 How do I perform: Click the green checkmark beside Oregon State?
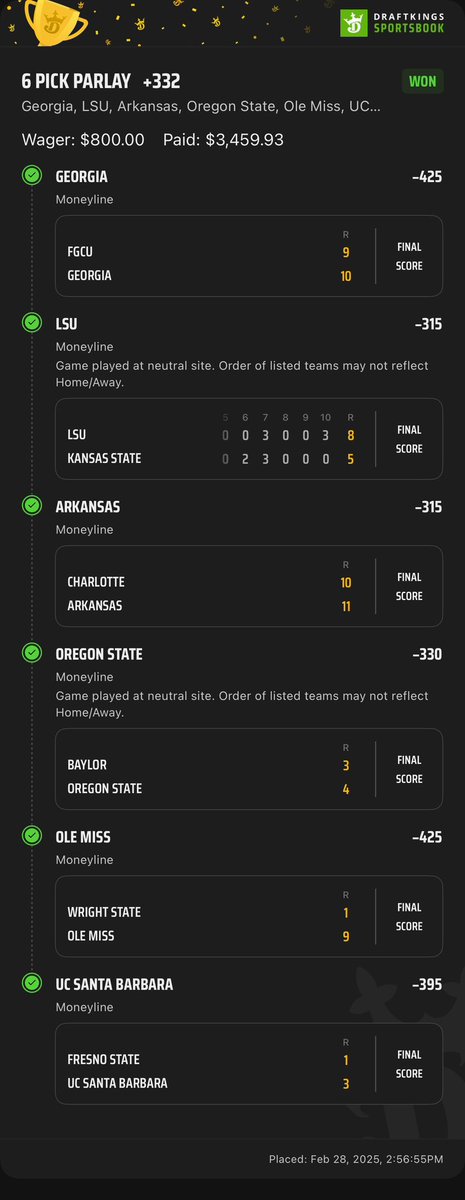click(32, 654)
